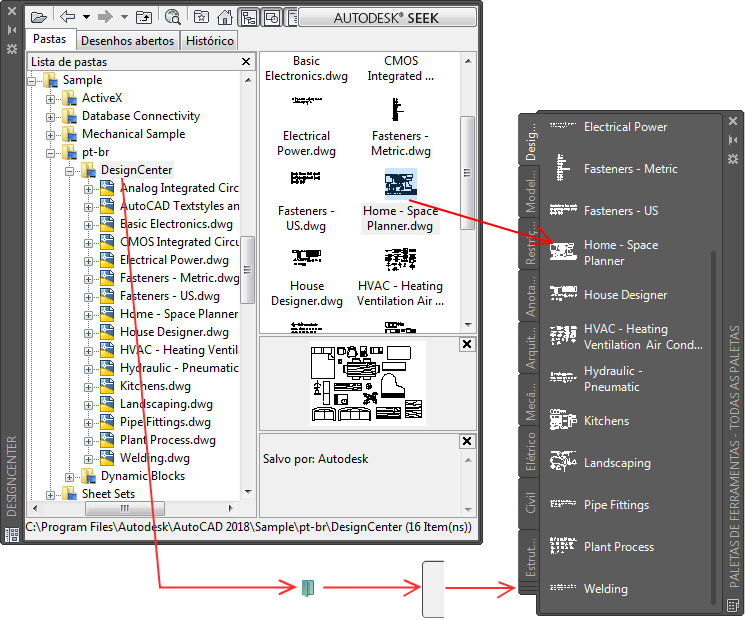The image size is (746, 620).
Task: Switch to the Model... tool palette tab
Action: [x=530, y=191]
